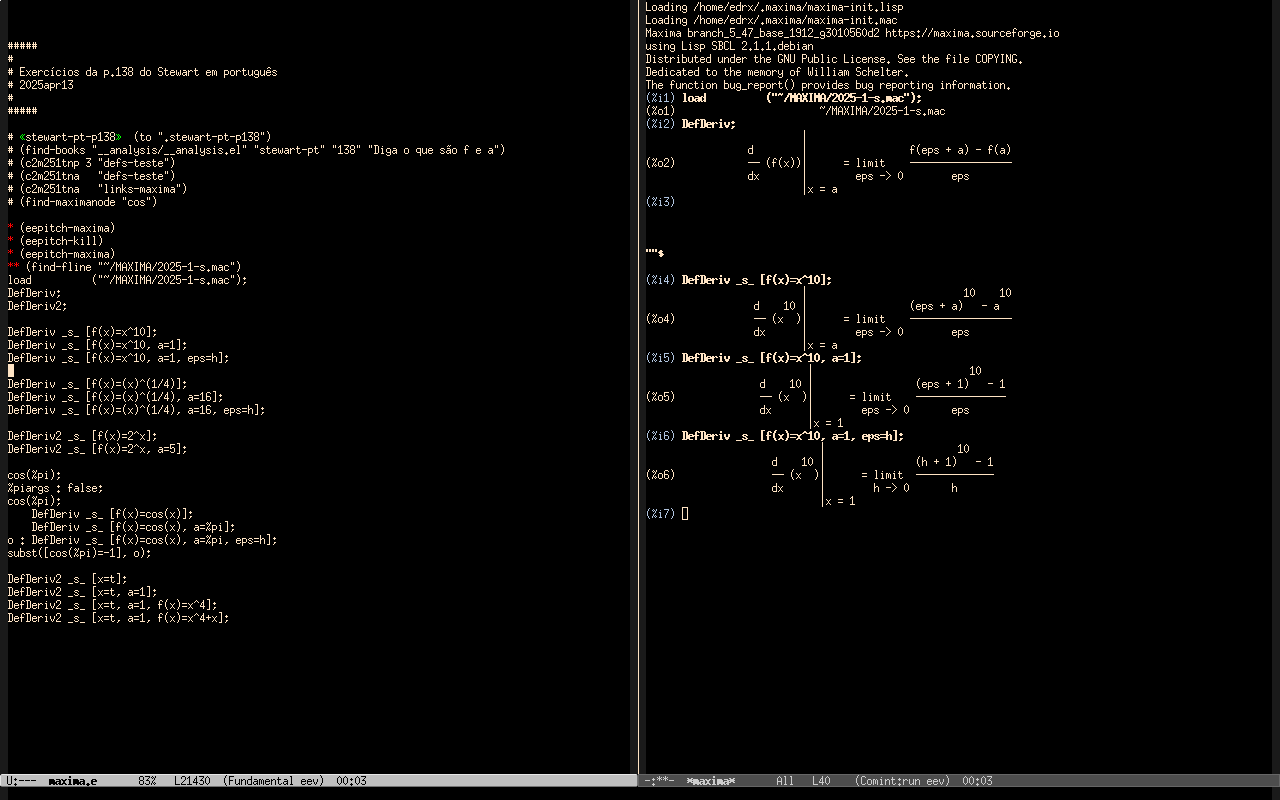
Task: Click the line DefDeriv _s_ [f(x)=(x)^(1/4)];
Action: 97,384
